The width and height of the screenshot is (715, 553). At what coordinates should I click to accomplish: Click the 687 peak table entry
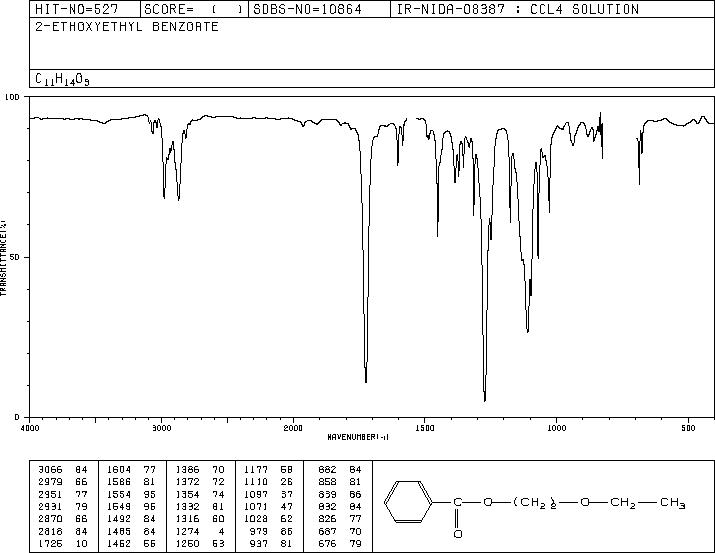(x=340, y=531)
